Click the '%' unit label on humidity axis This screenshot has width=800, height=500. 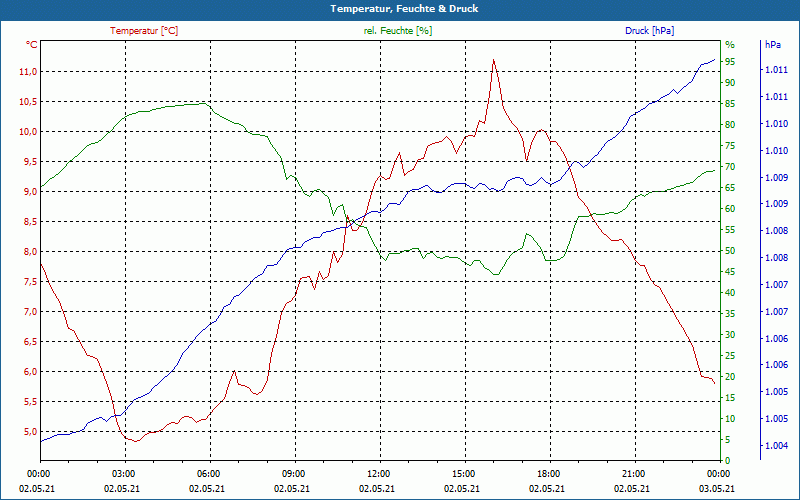730,45
